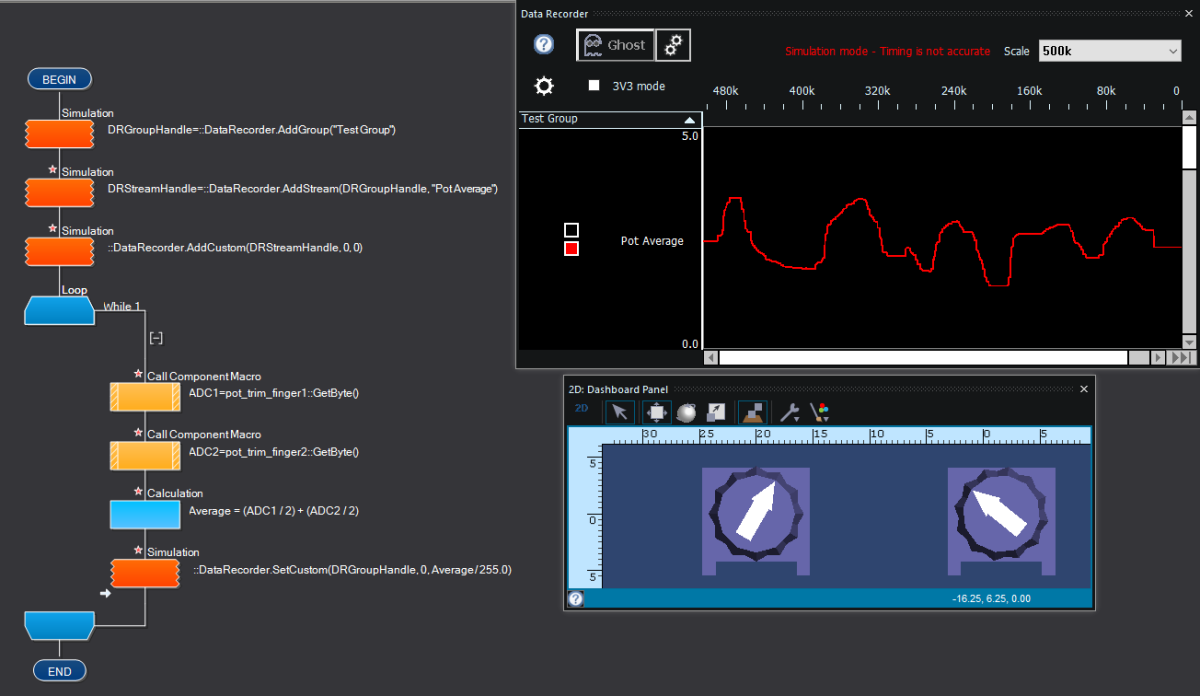Click the gears icon beside Ghost button
The height and width of the screenshot is (696, 1200).
tap(672, 44)
